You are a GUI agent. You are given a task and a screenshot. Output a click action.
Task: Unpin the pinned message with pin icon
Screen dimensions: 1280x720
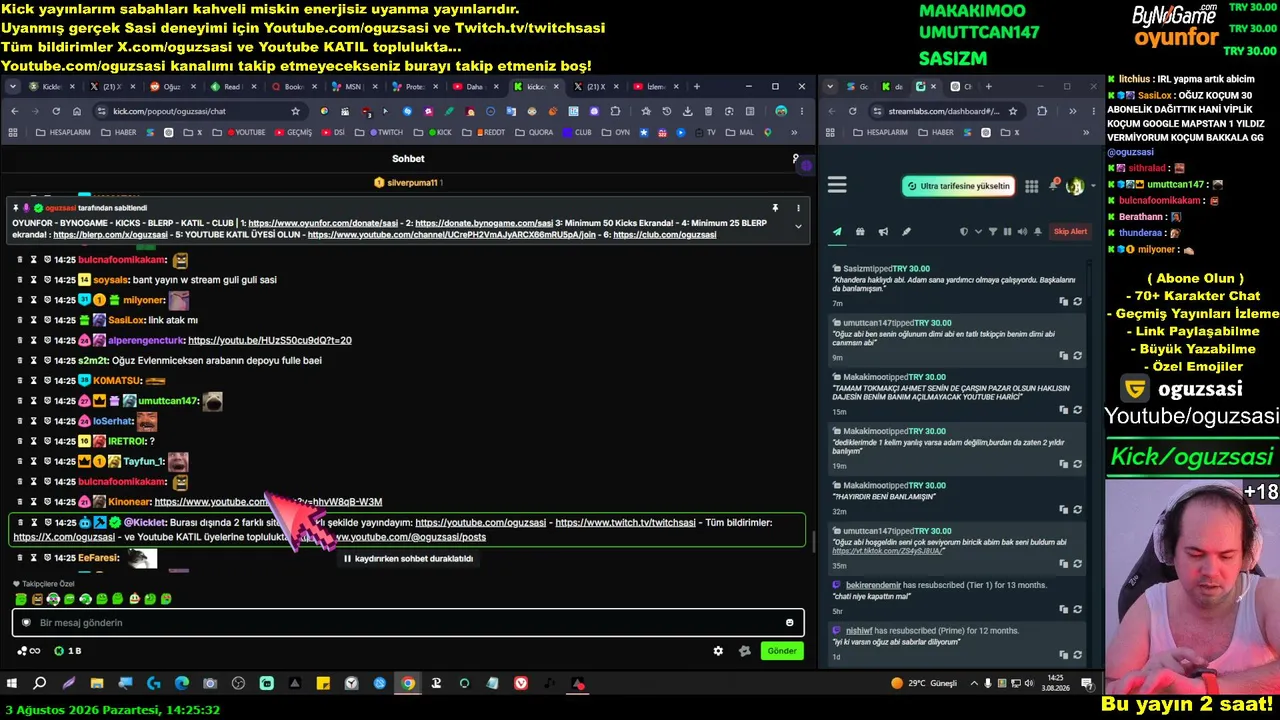[x=775, y=208]
